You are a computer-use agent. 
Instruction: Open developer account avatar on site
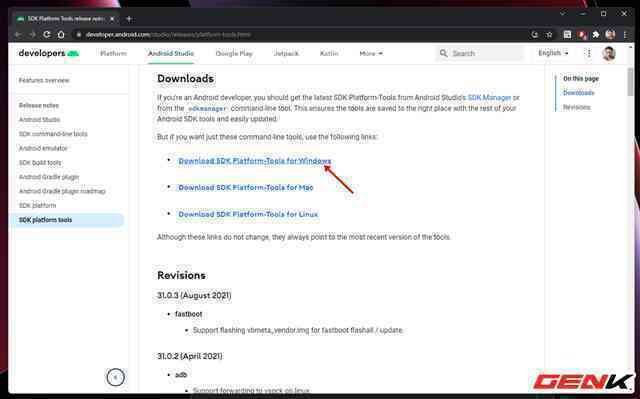tap(609, 53)
